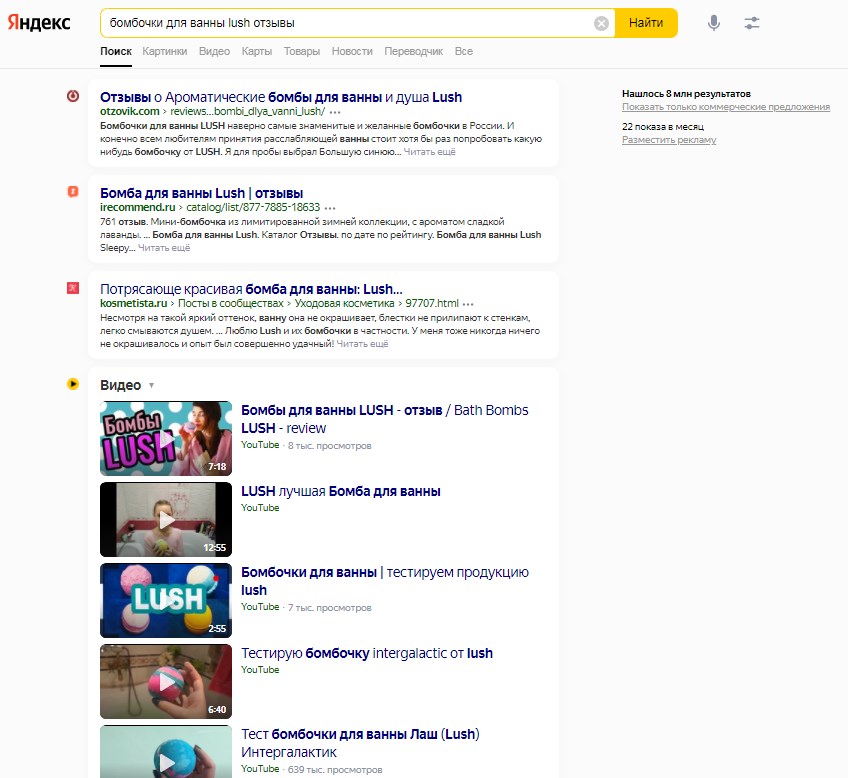Viewport: 848px width, 778px height.
Task: Open 'Бомба для ванны Lush | отзывы' result
Action: [x=201, y=193]
